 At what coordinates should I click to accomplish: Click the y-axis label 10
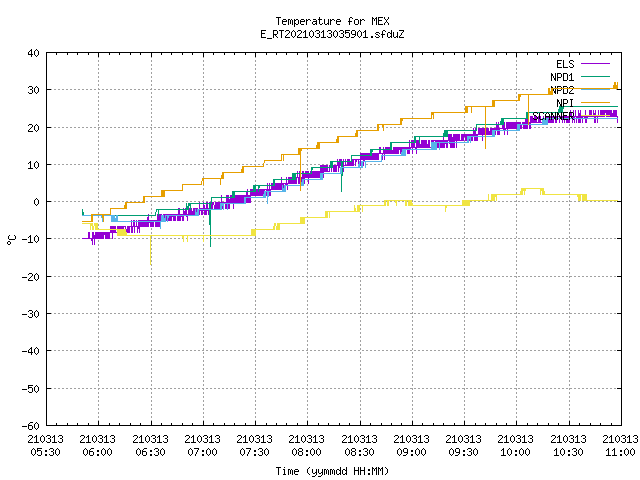[33, 165]
